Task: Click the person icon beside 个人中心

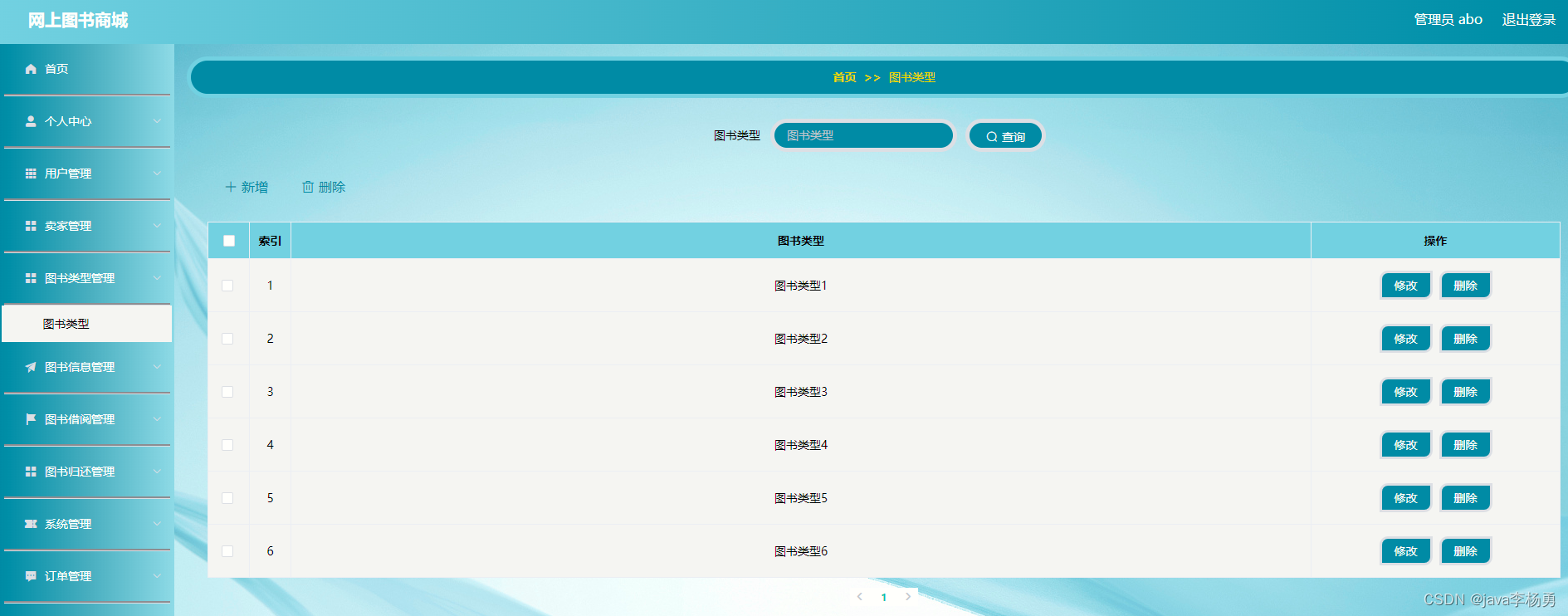Action: [31, 121]
